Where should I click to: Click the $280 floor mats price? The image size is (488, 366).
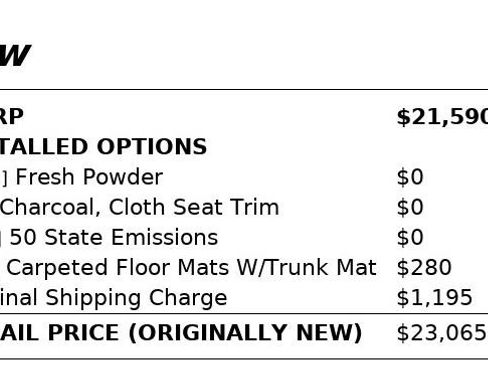(x=424, y=268)
